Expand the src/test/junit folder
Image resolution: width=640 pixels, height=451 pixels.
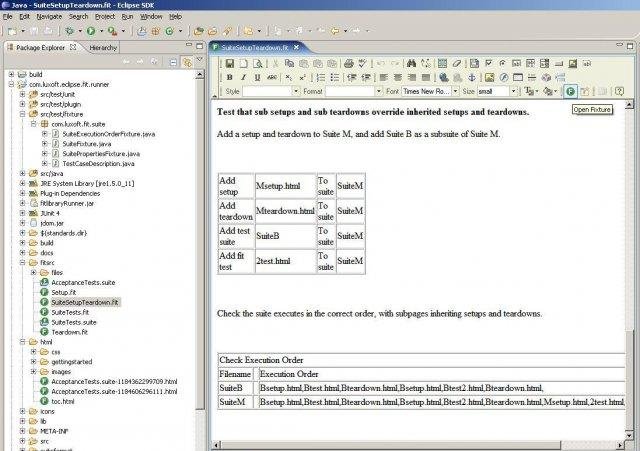tap(23, 94)
